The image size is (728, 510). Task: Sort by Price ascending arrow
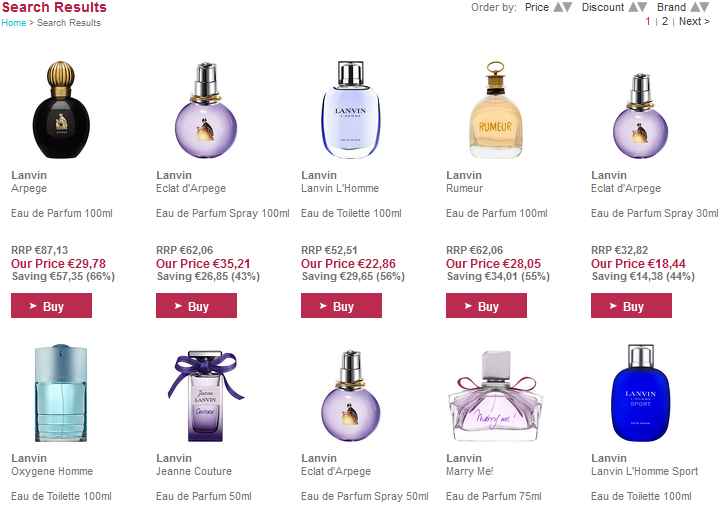[558, 7]
